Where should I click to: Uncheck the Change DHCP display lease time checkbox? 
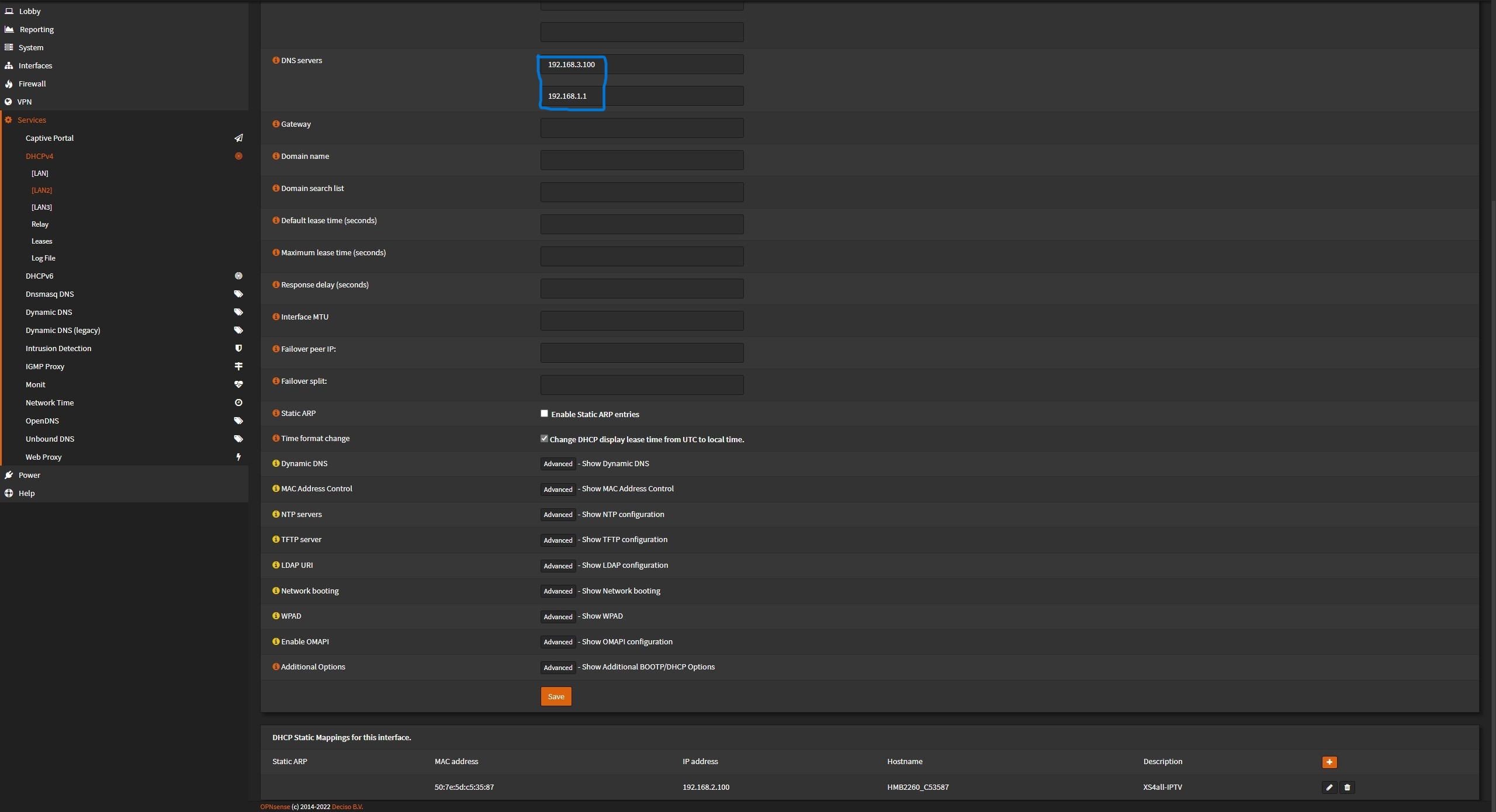544,439
